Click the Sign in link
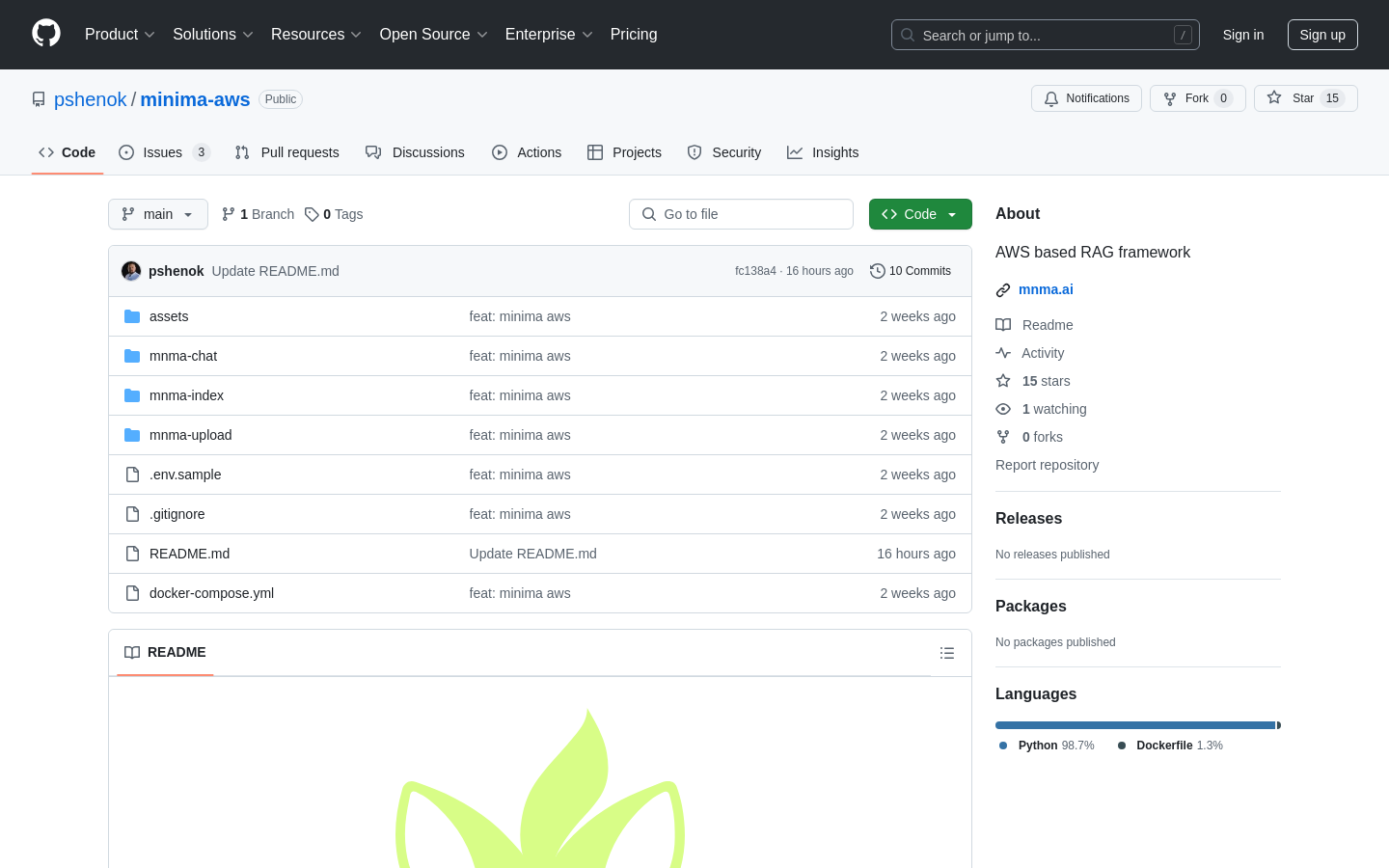Image resolution: width=1389 pixels, height=868 pixels. click(1243, 35)
